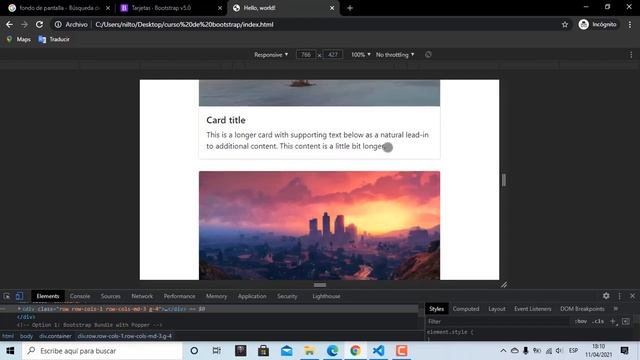Screen dimensions: 640x360
Task: Close the Hello, world! tab
Action: pyautogui.click(x=332, y=8)
